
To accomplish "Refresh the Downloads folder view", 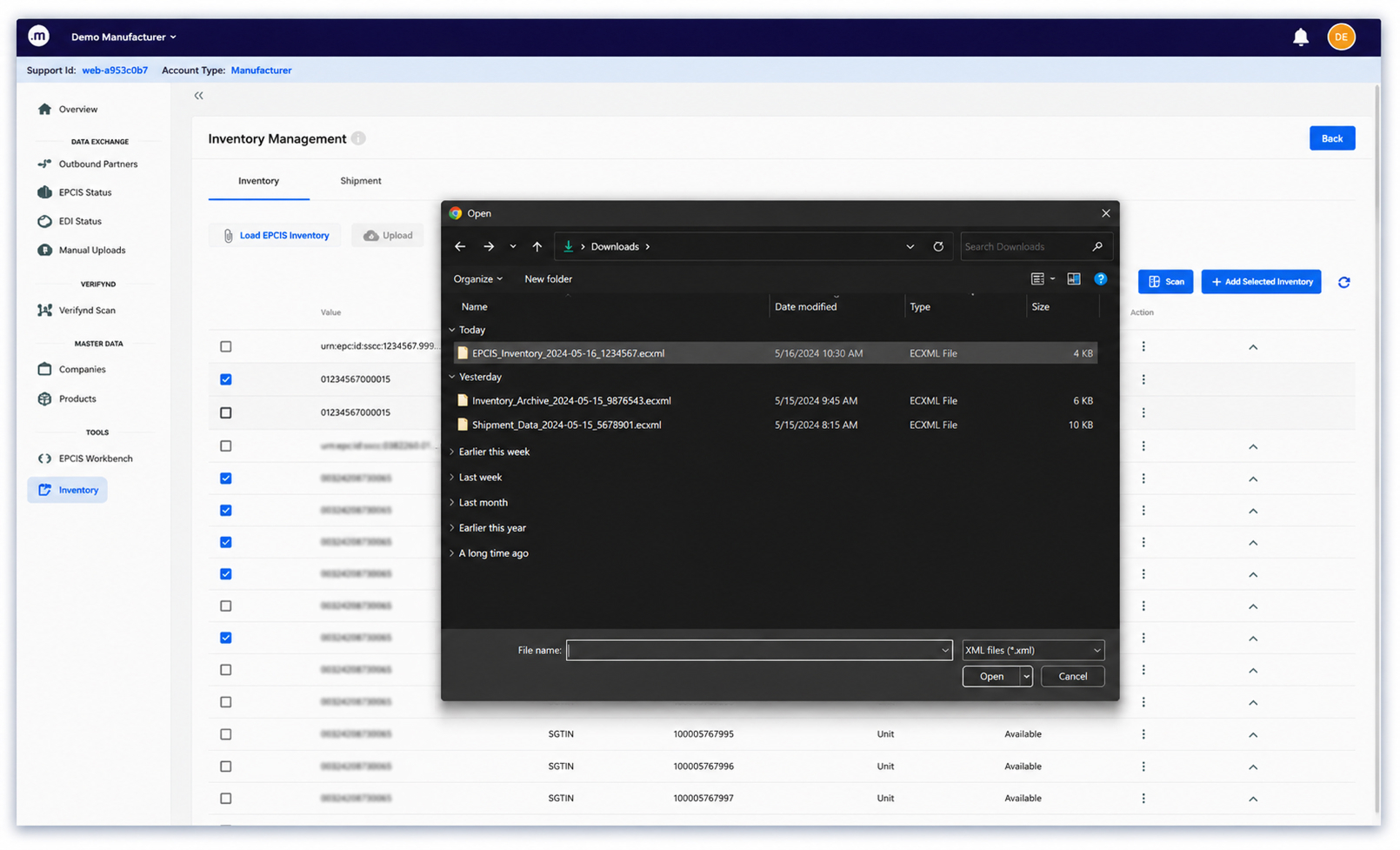I will coord(938,246).
